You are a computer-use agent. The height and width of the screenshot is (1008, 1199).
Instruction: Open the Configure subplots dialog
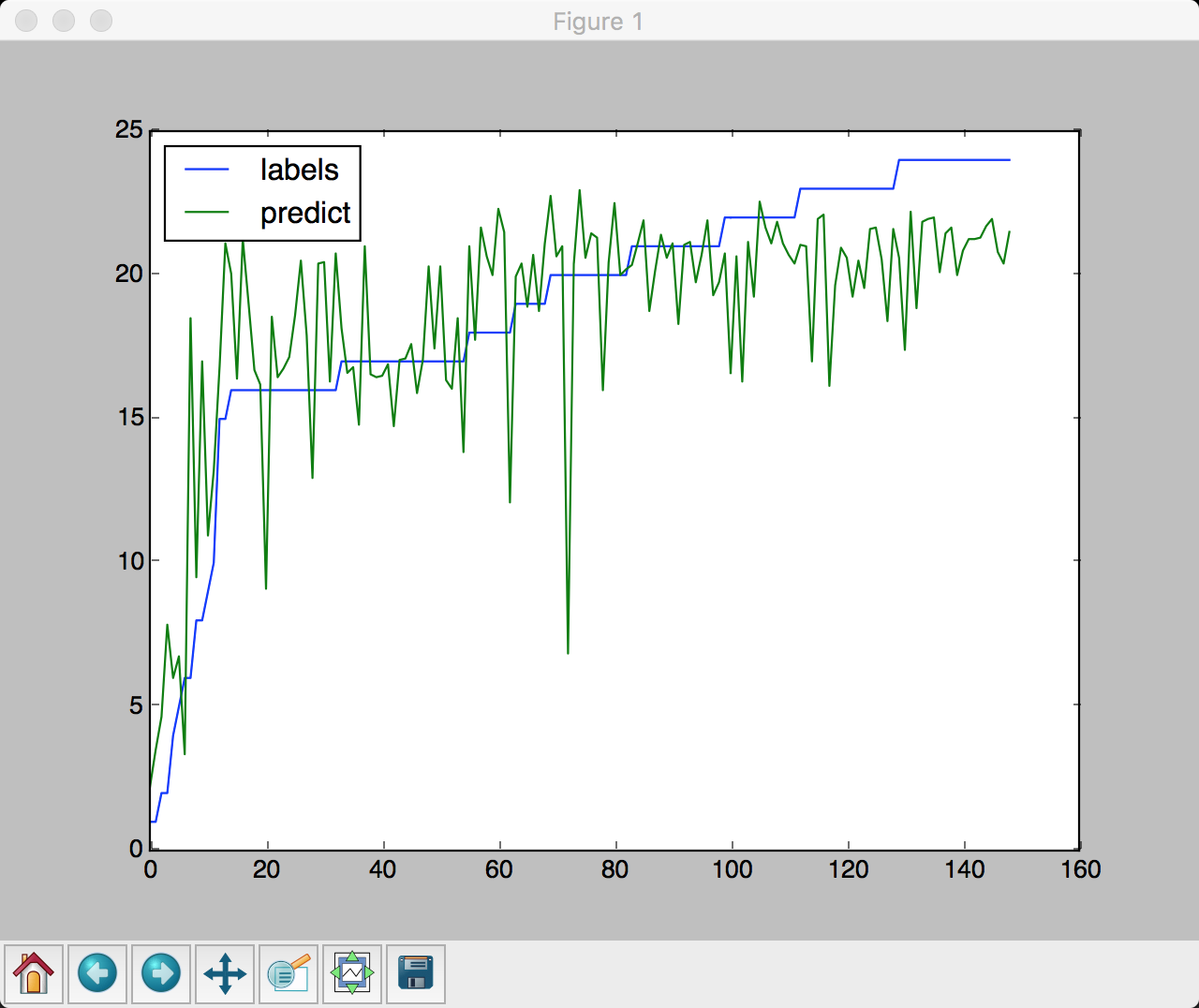352,973
